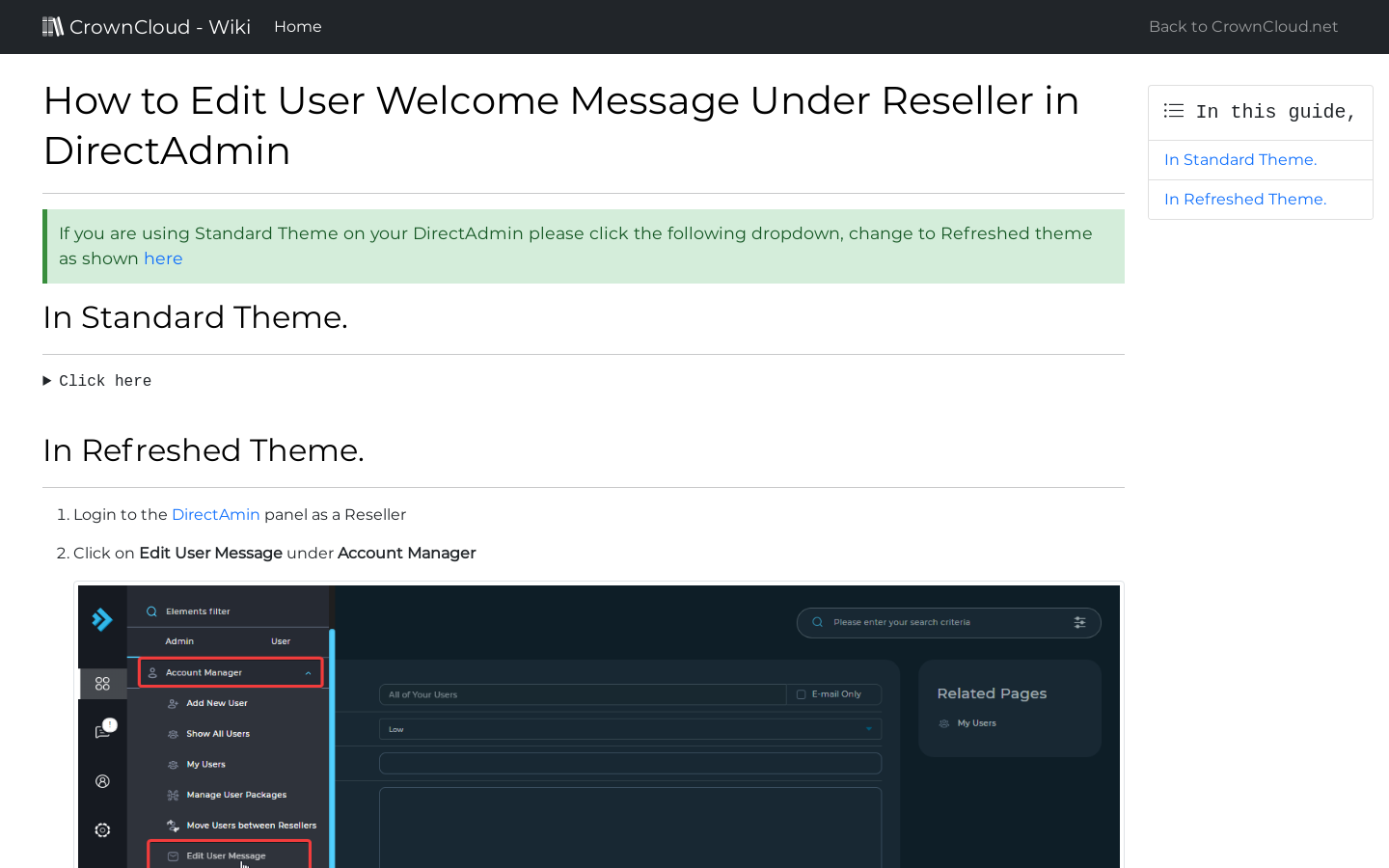Viewport: 1389px width, 868px height.
Task: Follow the In Refreshed Theme link
Action: (1245, 199)
